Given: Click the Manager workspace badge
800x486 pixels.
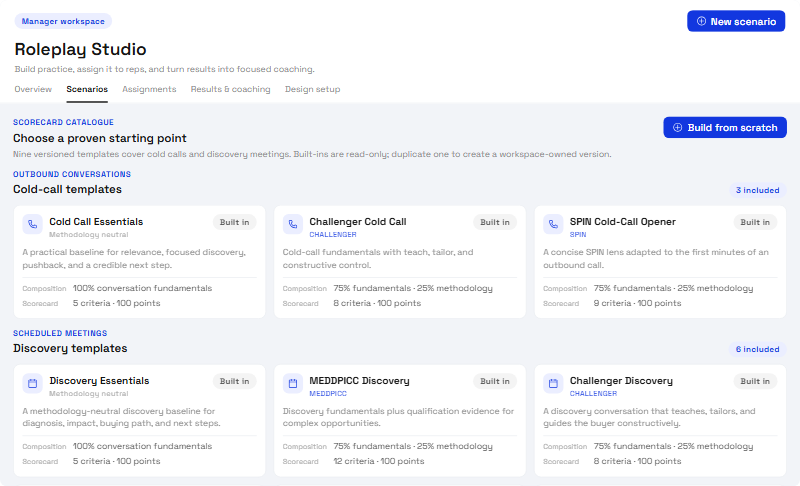Looking at the screenshot, I should pos(63,21).
